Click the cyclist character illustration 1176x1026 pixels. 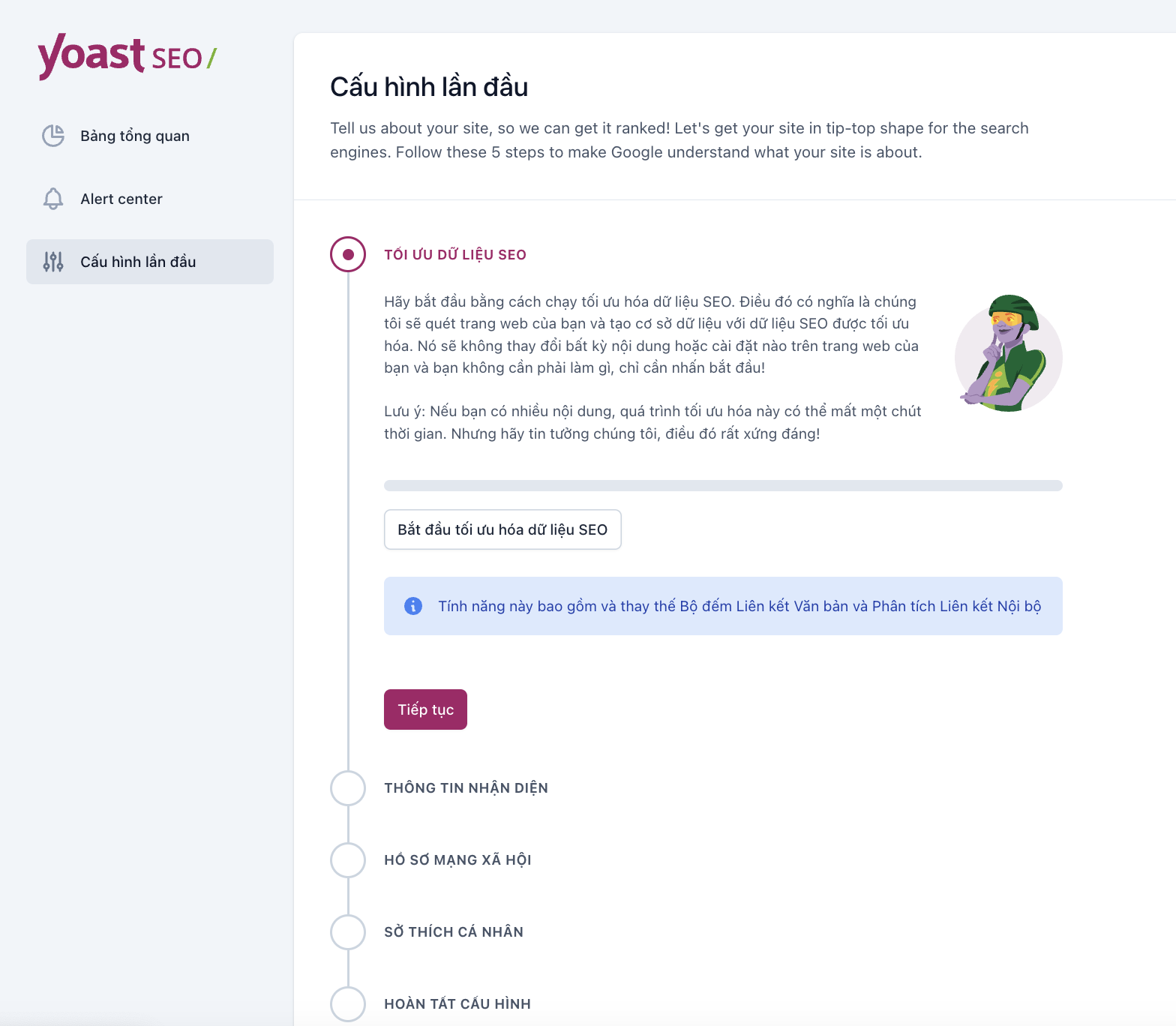click(1007, 353)
